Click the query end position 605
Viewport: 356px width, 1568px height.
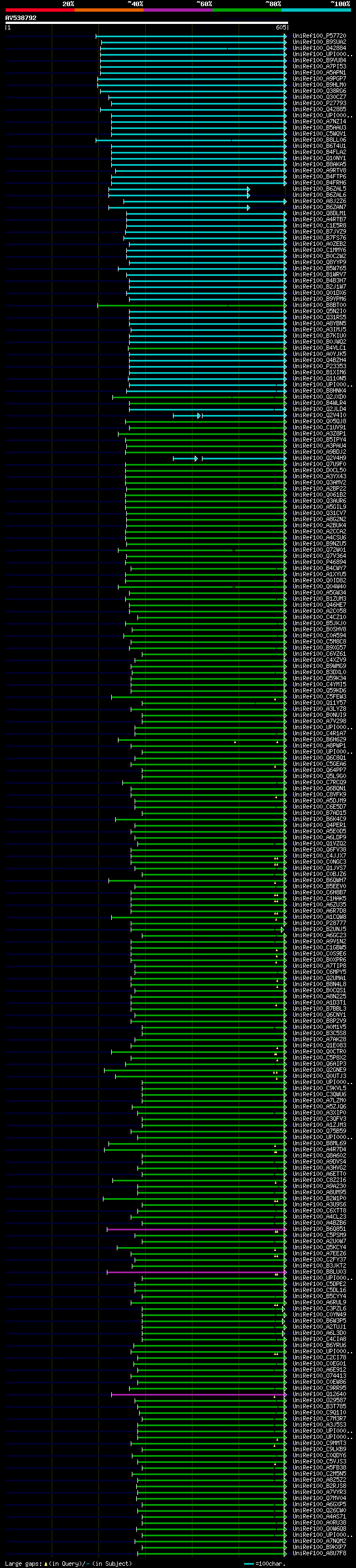point(280,27)
